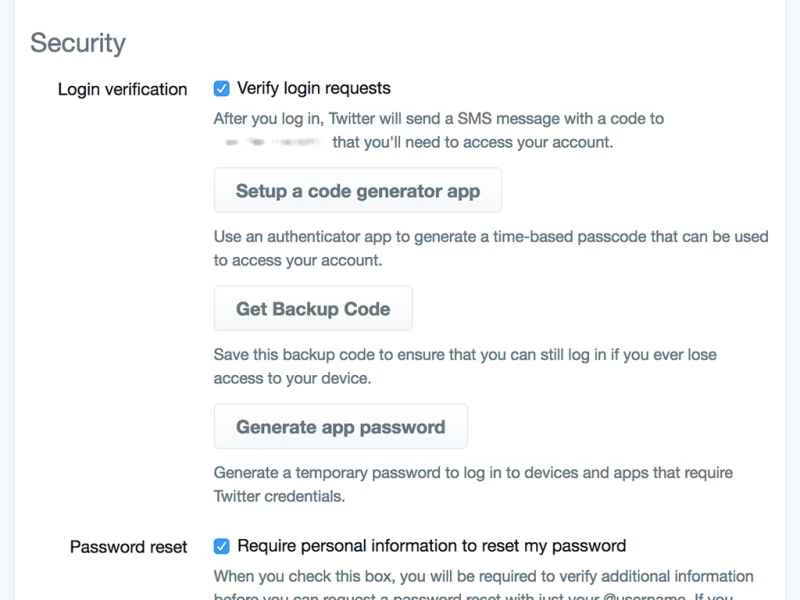Toggle the Require personal information checkbox
The height and width of the screenshot is (600, 800).
[x=222, y=546]
